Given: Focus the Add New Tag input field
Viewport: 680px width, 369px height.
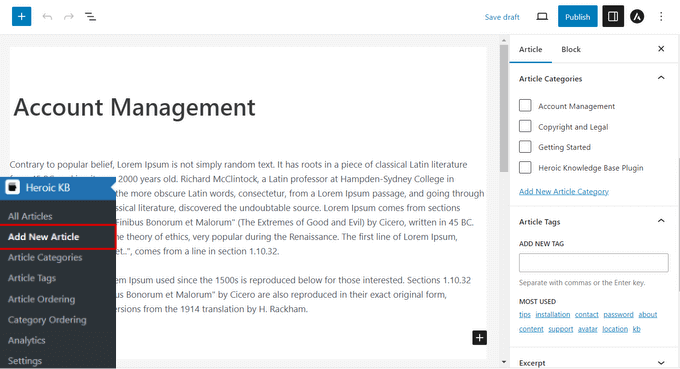Looking at the screenshot, I should 593,263.
